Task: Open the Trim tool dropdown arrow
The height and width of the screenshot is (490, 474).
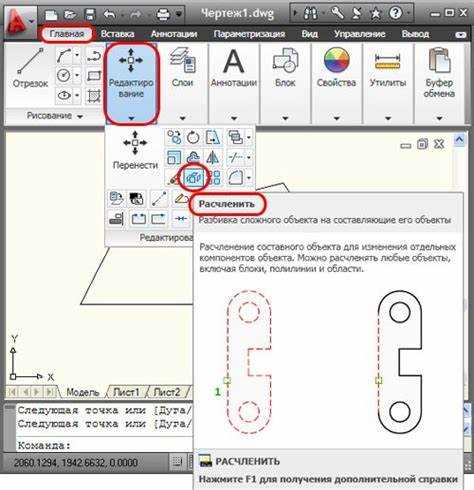Action: (249, 157)
